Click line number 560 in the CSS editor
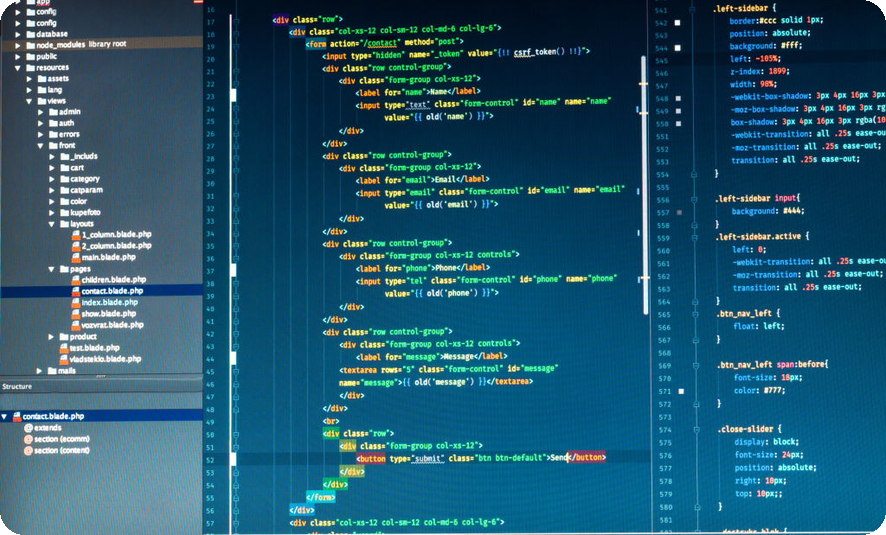The width and height of the screenshot is (886, 535). click(x=663, y=251)
